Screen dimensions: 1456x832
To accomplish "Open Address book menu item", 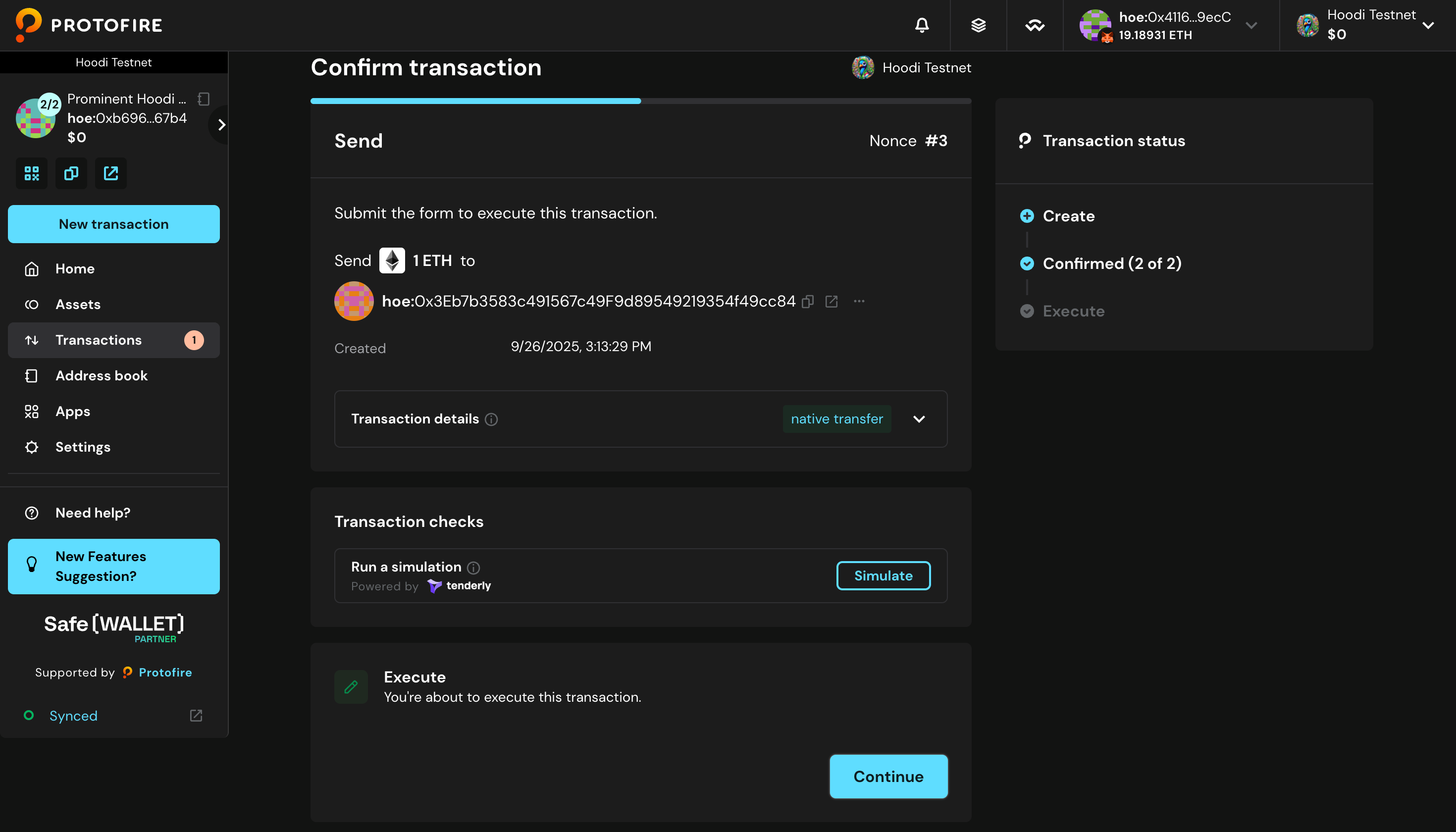I will (x=101, y=375).
